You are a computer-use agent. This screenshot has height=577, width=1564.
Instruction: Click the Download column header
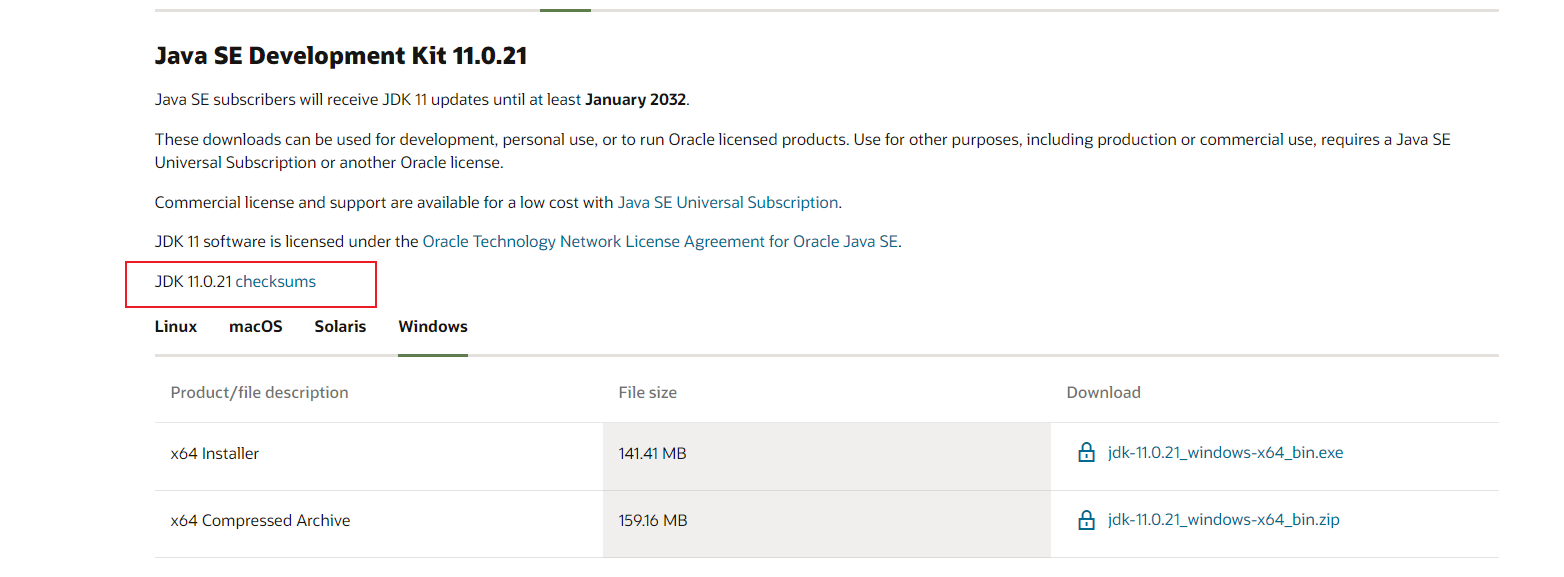coord(1103,393)
